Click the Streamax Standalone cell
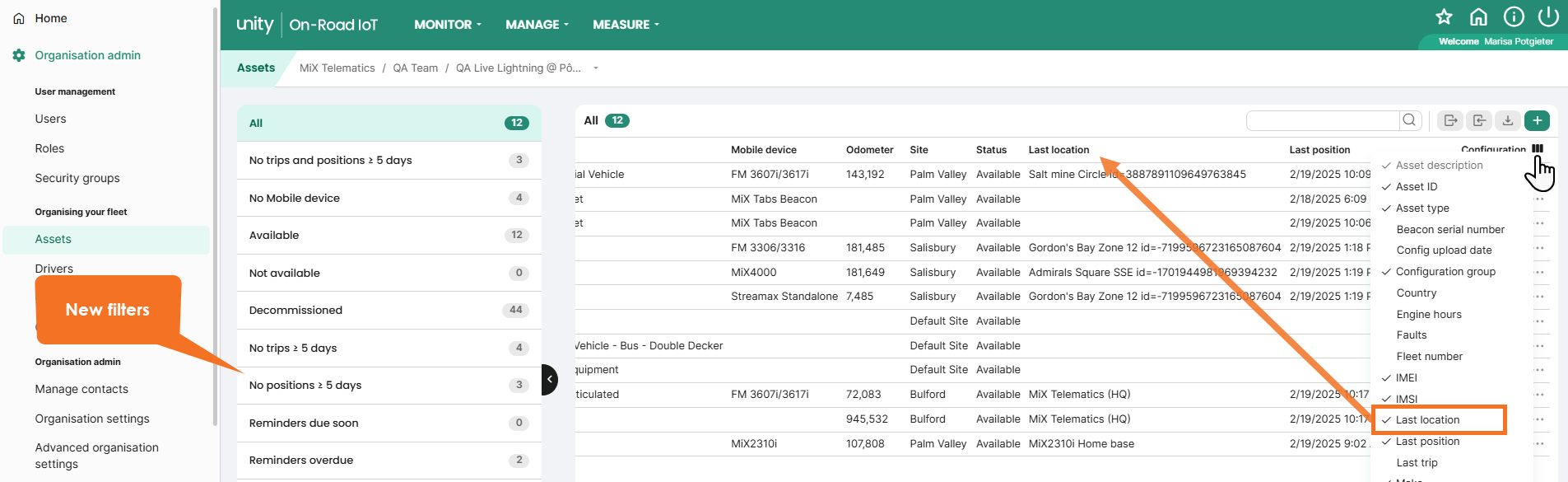 784,297
